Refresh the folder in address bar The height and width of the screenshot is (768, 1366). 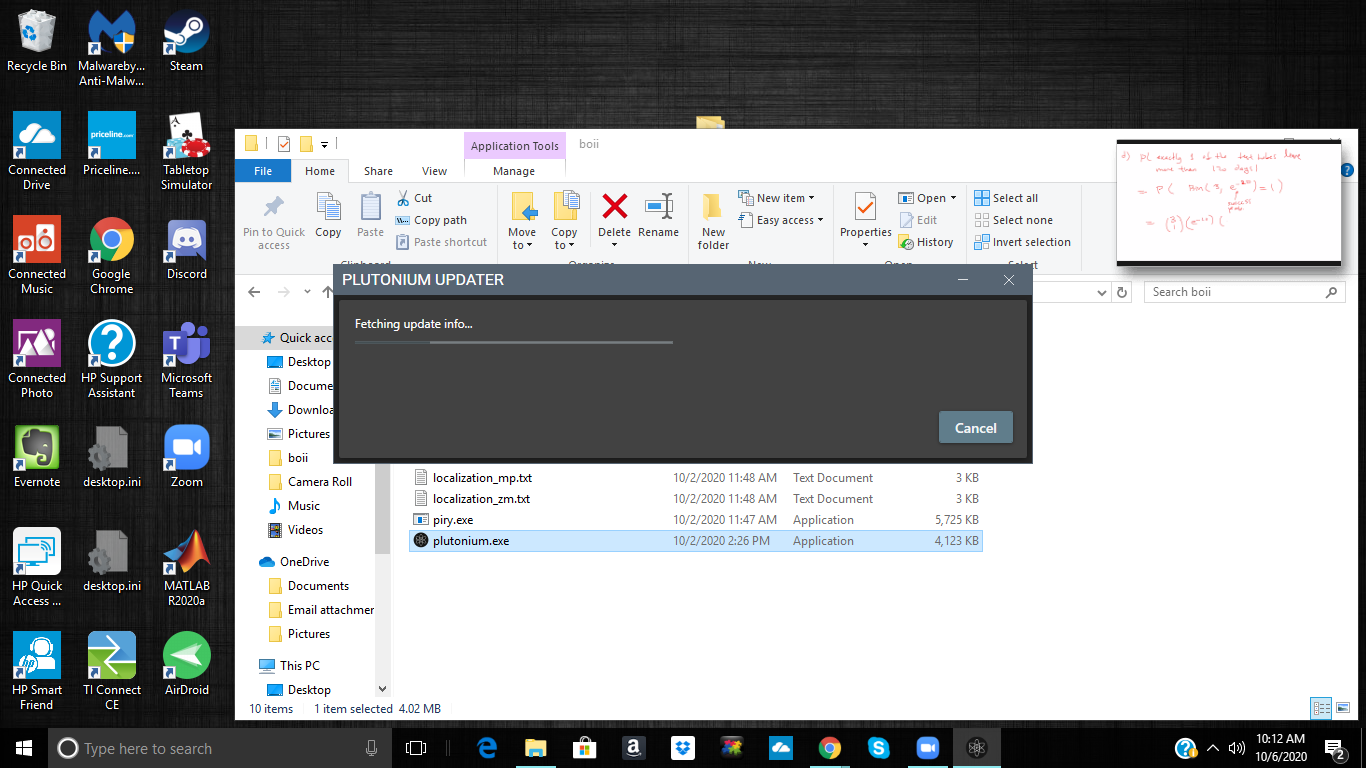(1122, 292)
